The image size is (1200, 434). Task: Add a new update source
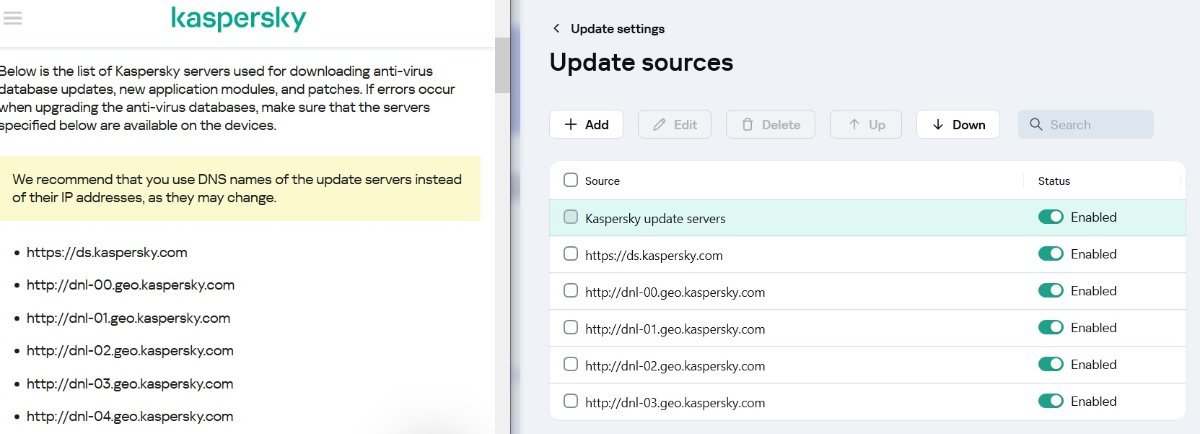(586, 125)
